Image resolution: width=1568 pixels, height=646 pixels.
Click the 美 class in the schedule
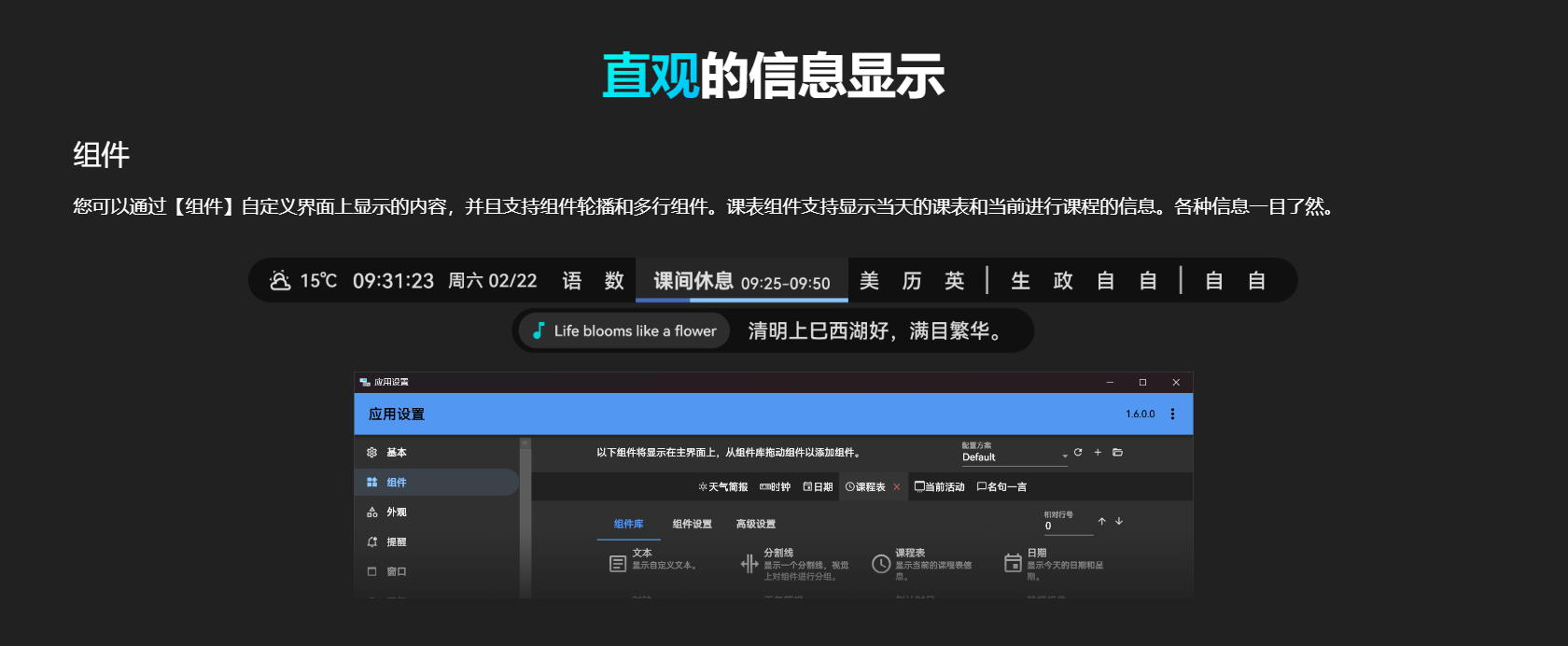click(870, 281)
